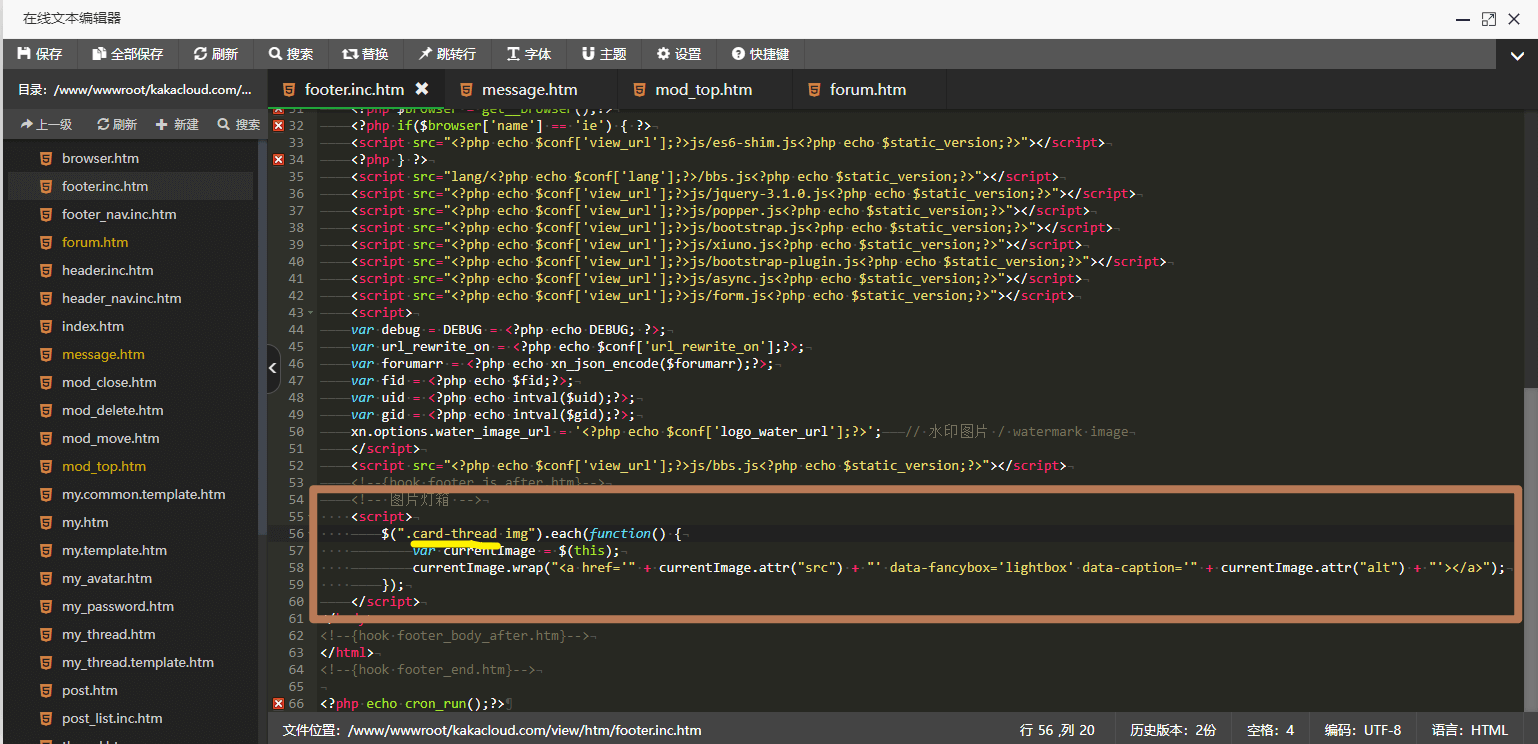Screen dimensions: 1538x744
Task: Change the encoding (编码: UTF-8)
Action: [1363, 730]
